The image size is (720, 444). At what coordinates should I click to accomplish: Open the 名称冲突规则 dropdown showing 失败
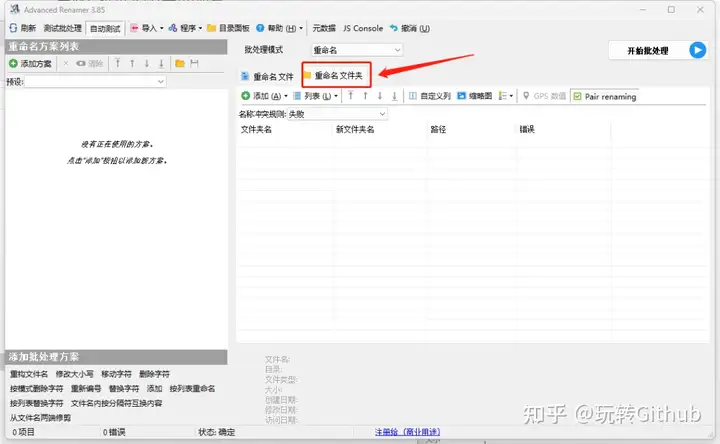(337, 114)
